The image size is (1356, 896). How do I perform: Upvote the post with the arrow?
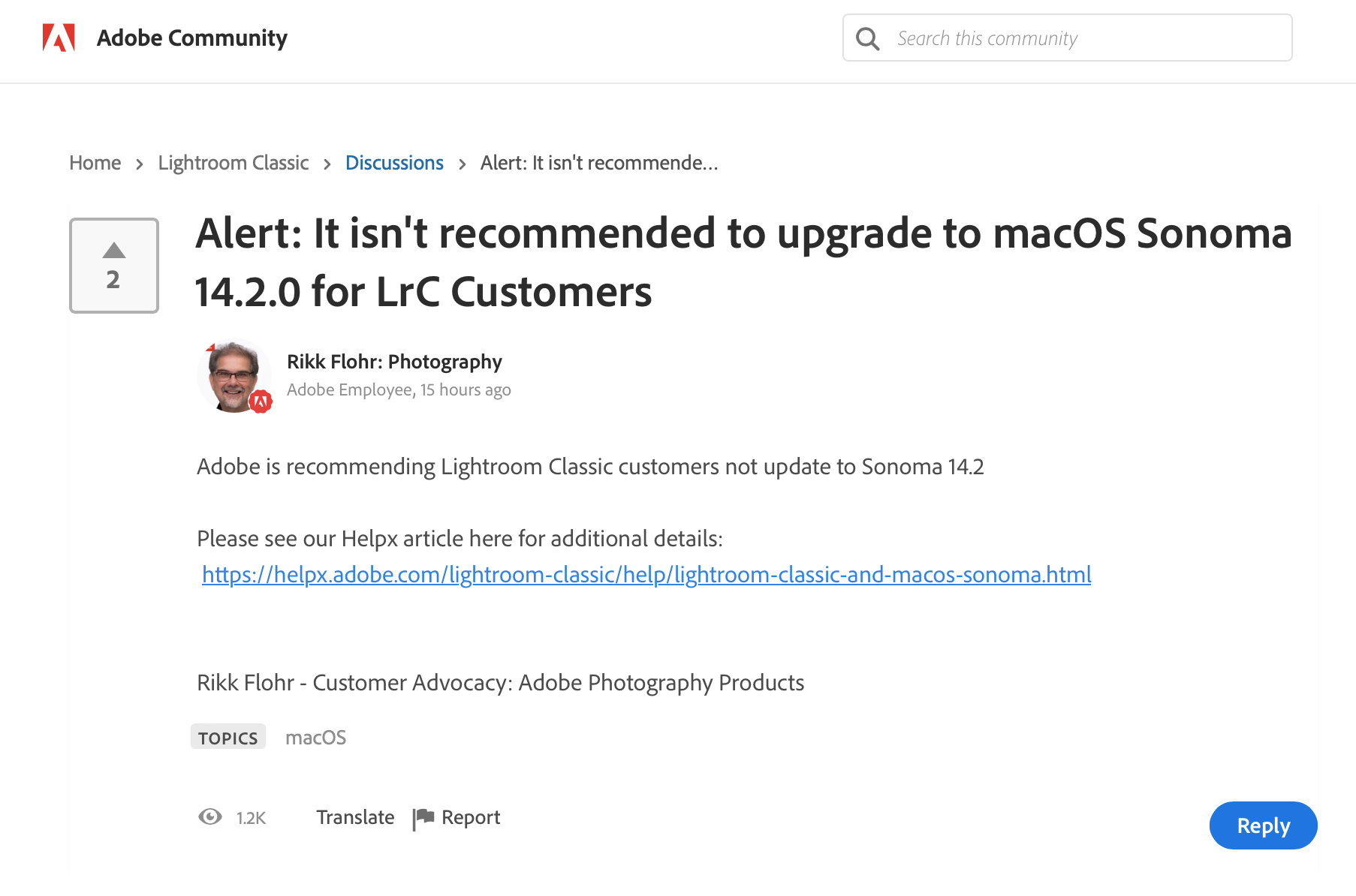pyautogui.click(x=114, y=251)
